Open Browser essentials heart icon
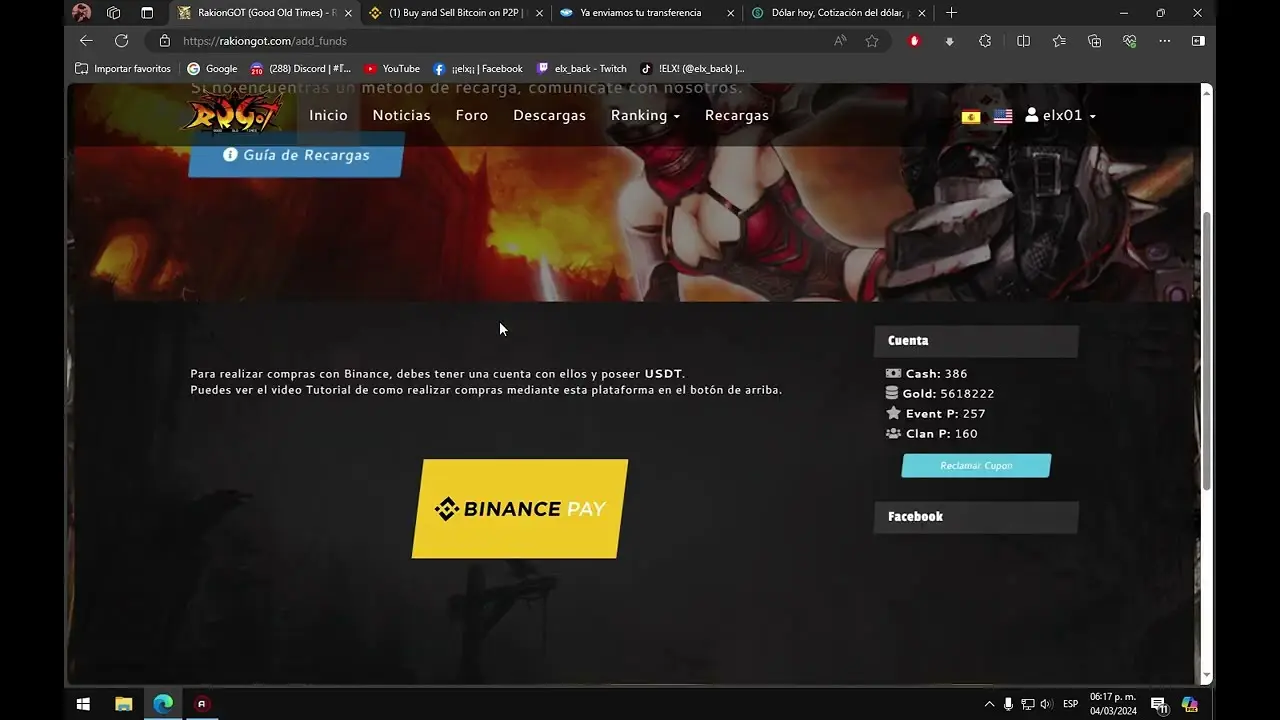 (x=1129, y=41)
